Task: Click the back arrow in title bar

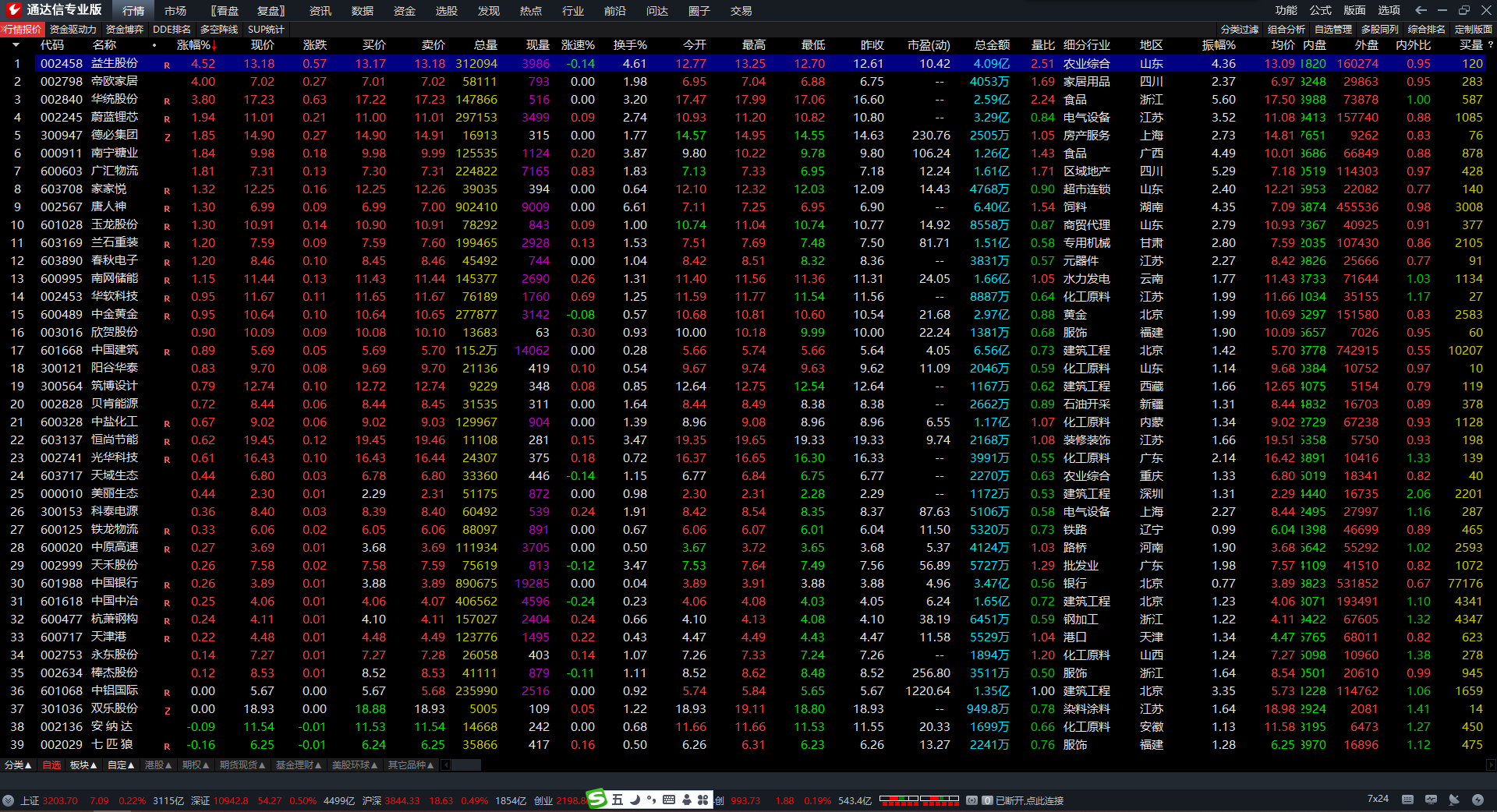Action: coord(1421,10)
